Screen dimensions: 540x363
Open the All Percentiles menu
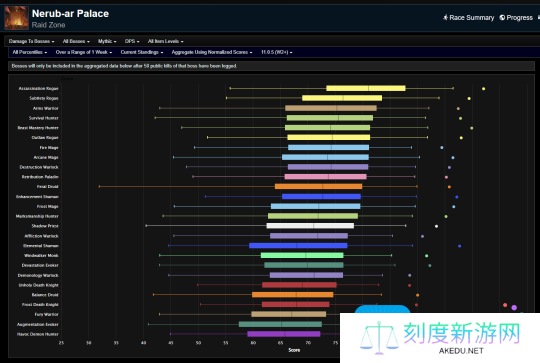pos(30,52)
